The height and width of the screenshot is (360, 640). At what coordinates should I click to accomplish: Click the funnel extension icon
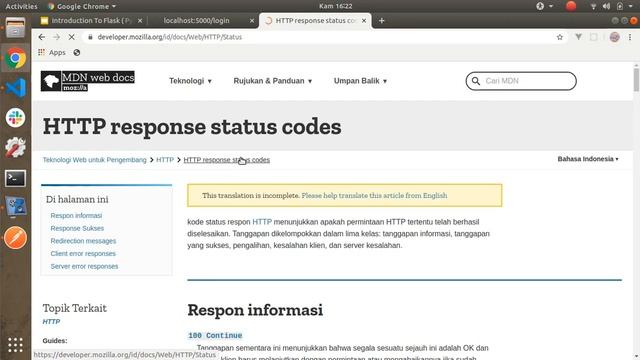pos(578,37)
